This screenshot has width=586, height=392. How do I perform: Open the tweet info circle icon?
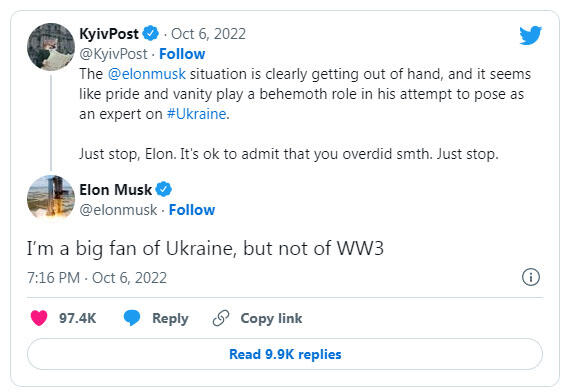coord(531,277)
